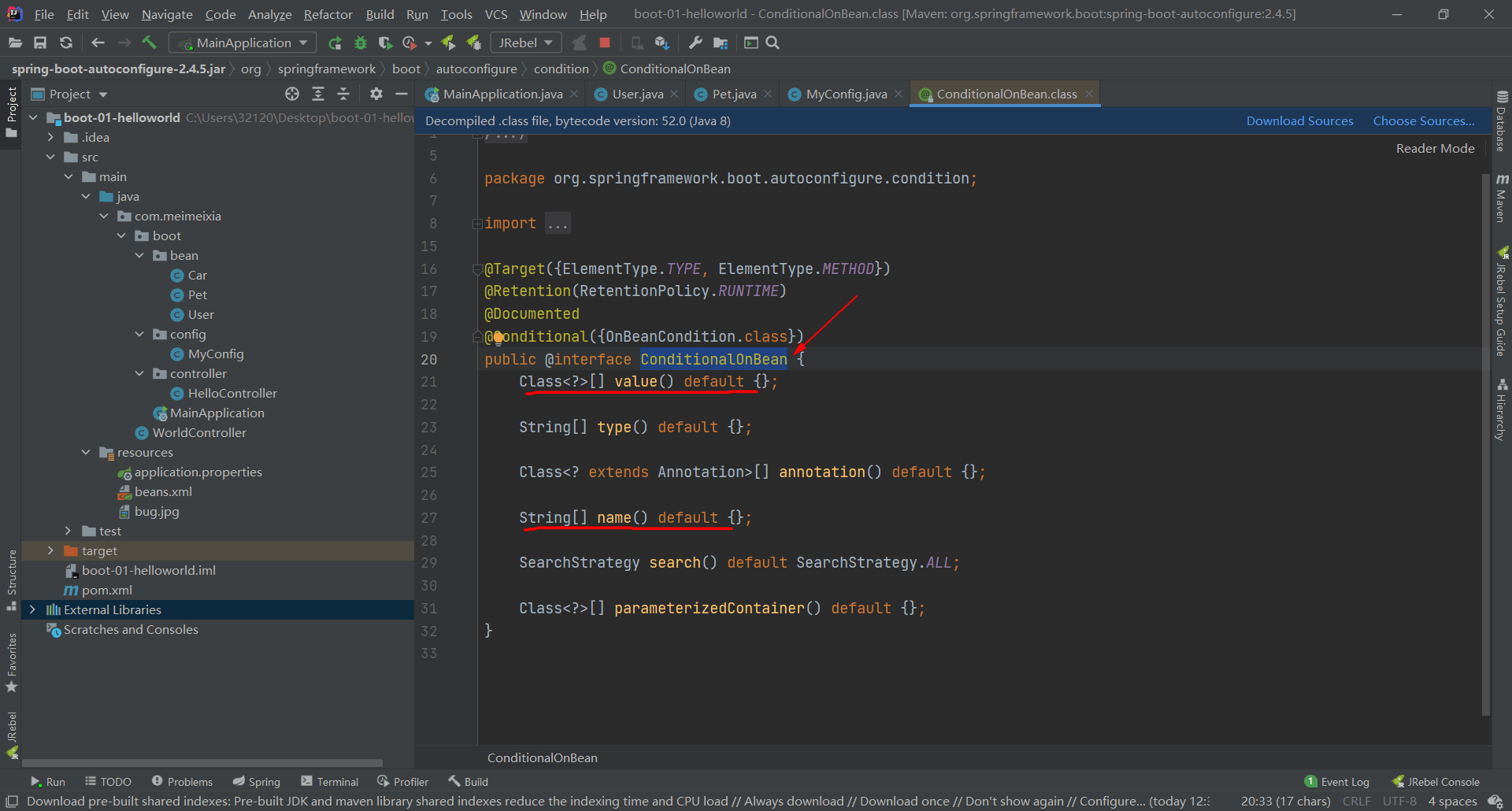The image size is (1512, 811).
Task: Open the Structure tool window on left
Action: coord(12,580)
